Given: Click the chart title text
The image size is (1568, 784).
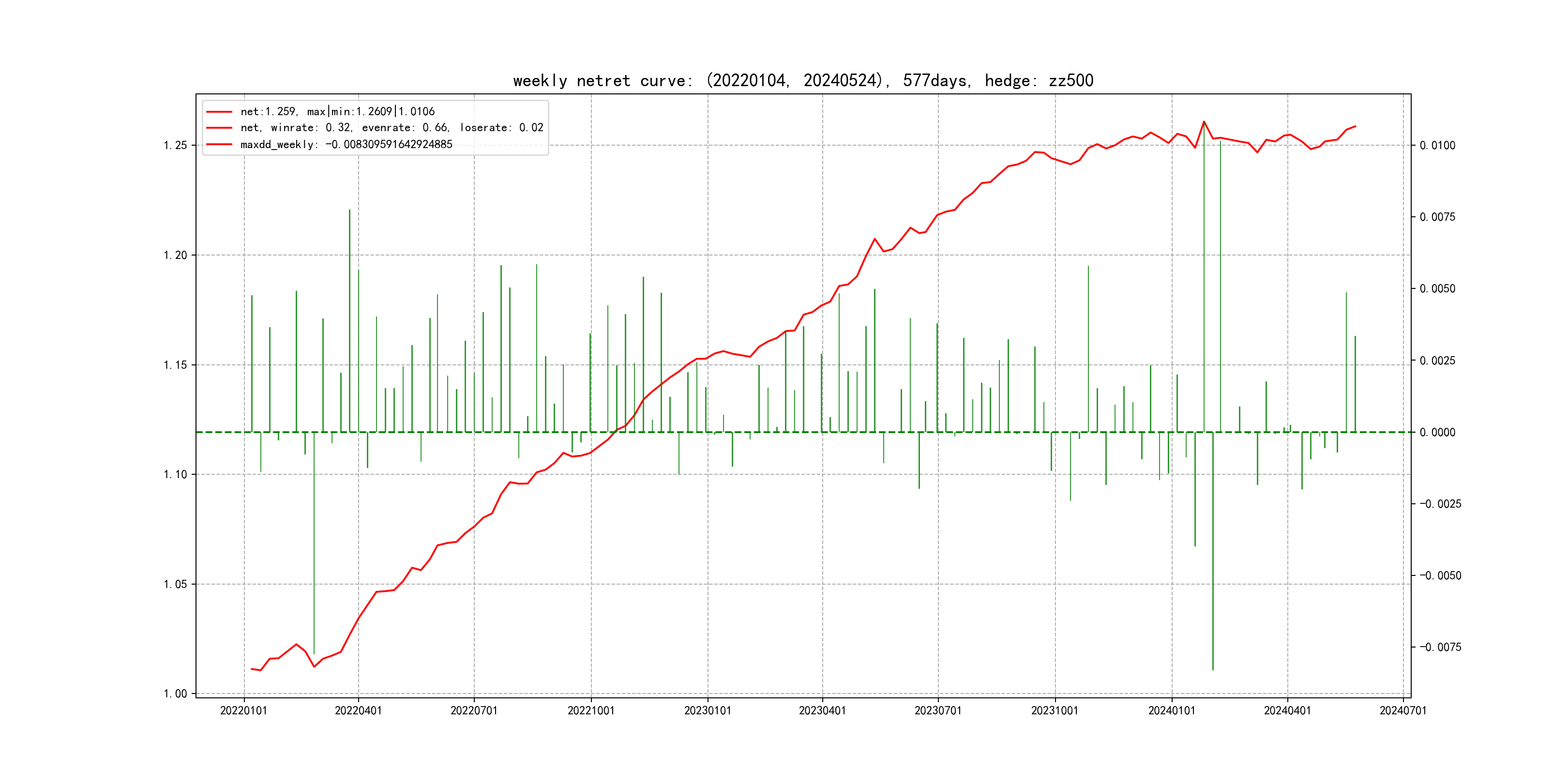Looking at the screenshot, I should 803,80.
